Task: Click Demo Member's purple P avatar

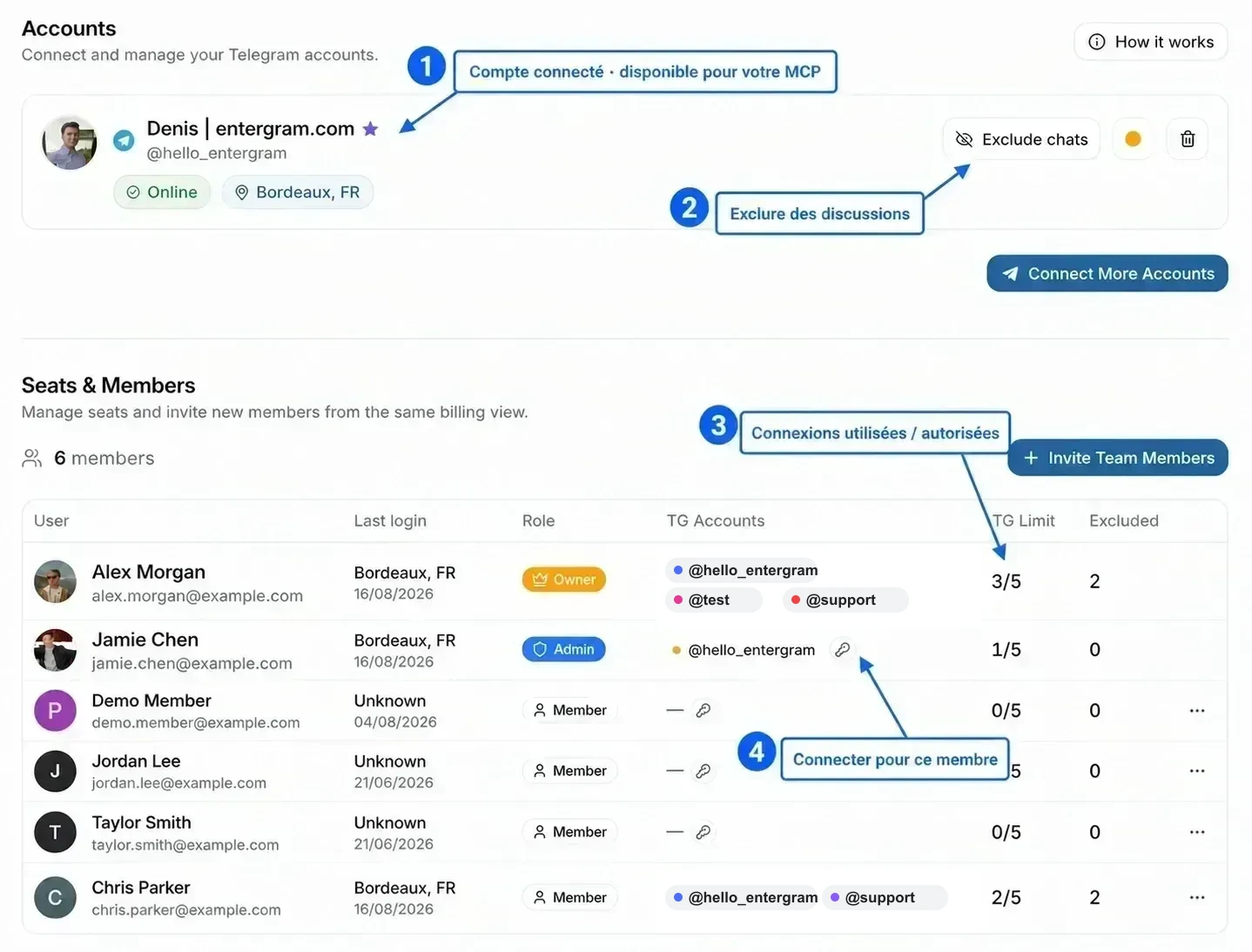Action: click(x=55, y=711)
